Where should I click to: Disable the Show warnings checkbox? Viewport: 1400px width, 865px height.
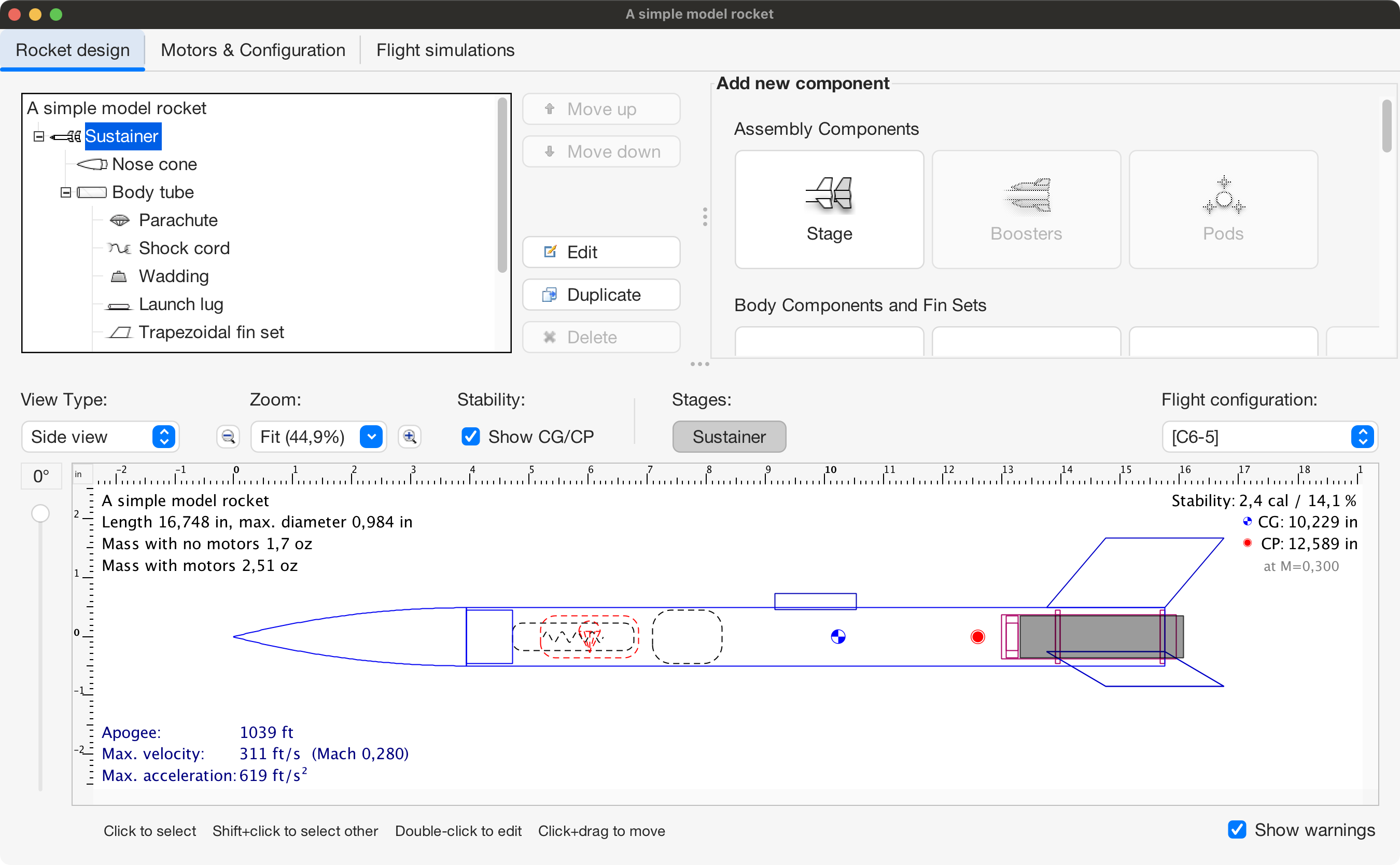point(1237,830)
